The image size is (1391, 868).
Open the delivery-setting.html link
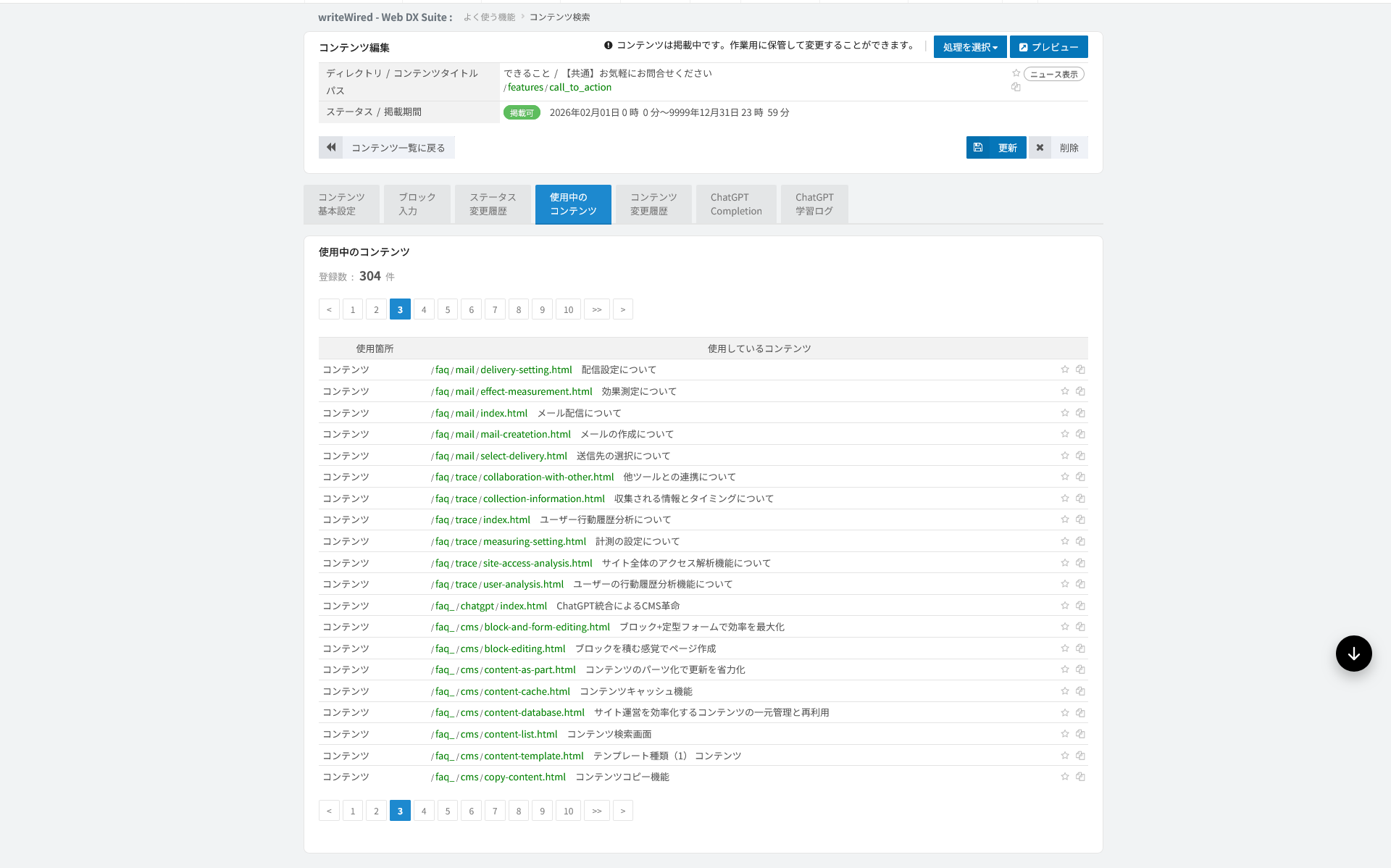526,370
